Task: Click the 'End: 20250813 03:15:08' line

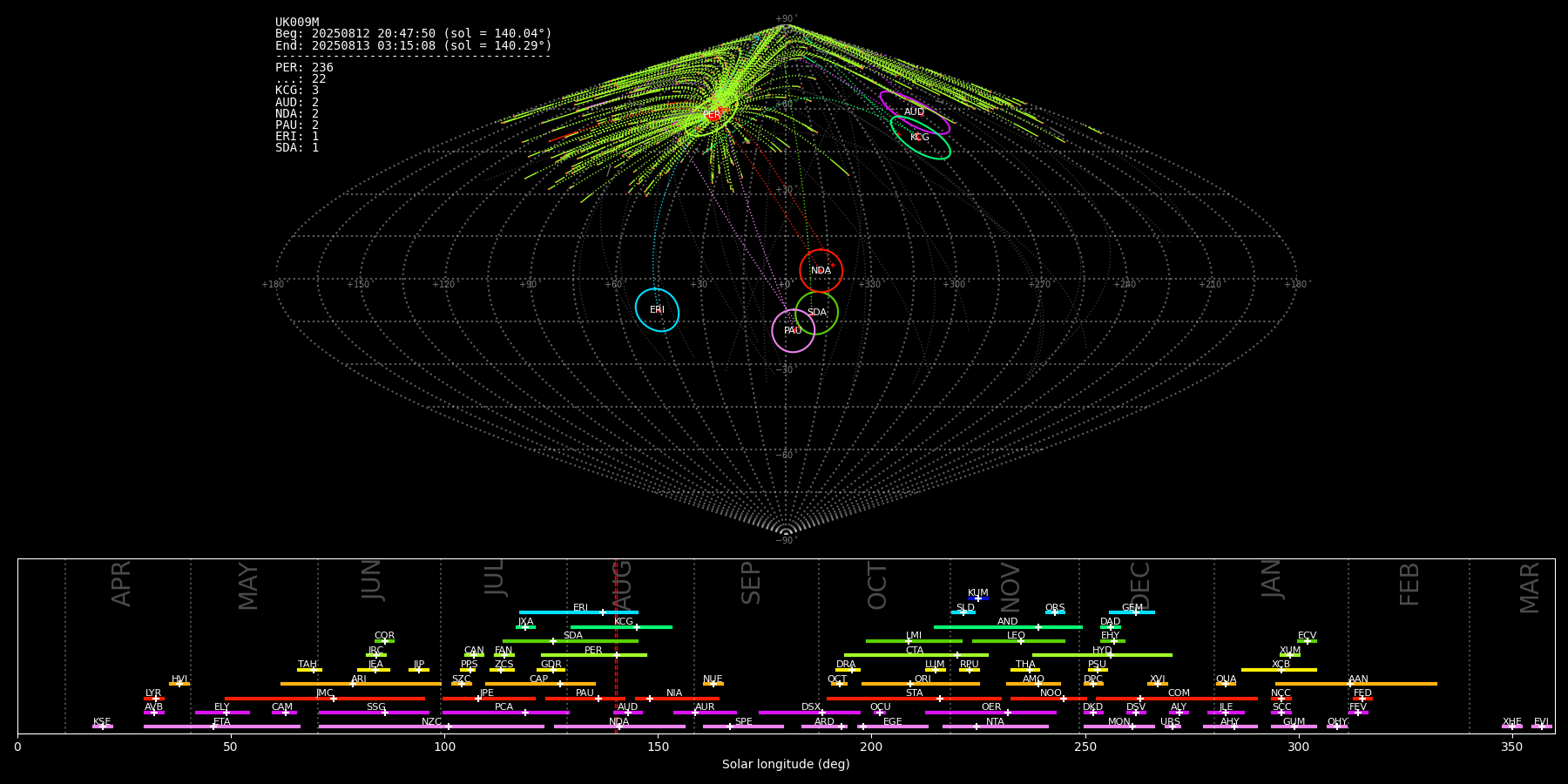Action: (x=414, y=45)
